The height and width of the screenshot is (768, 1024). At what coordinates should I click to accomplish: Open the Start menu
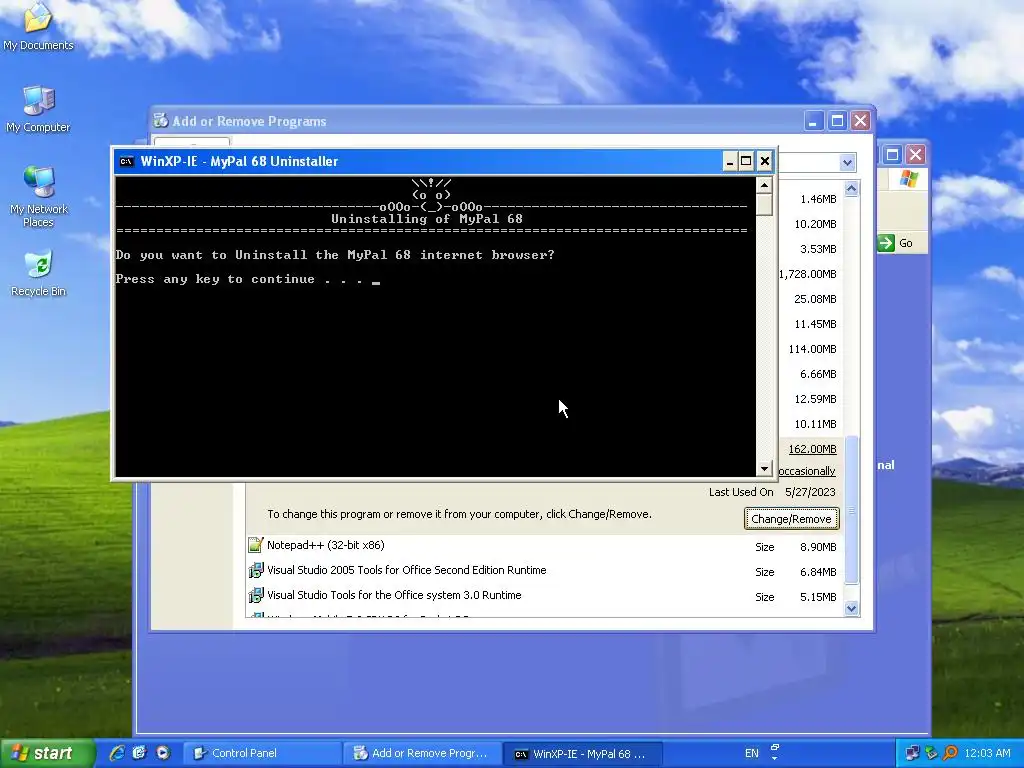coord(47,753)
